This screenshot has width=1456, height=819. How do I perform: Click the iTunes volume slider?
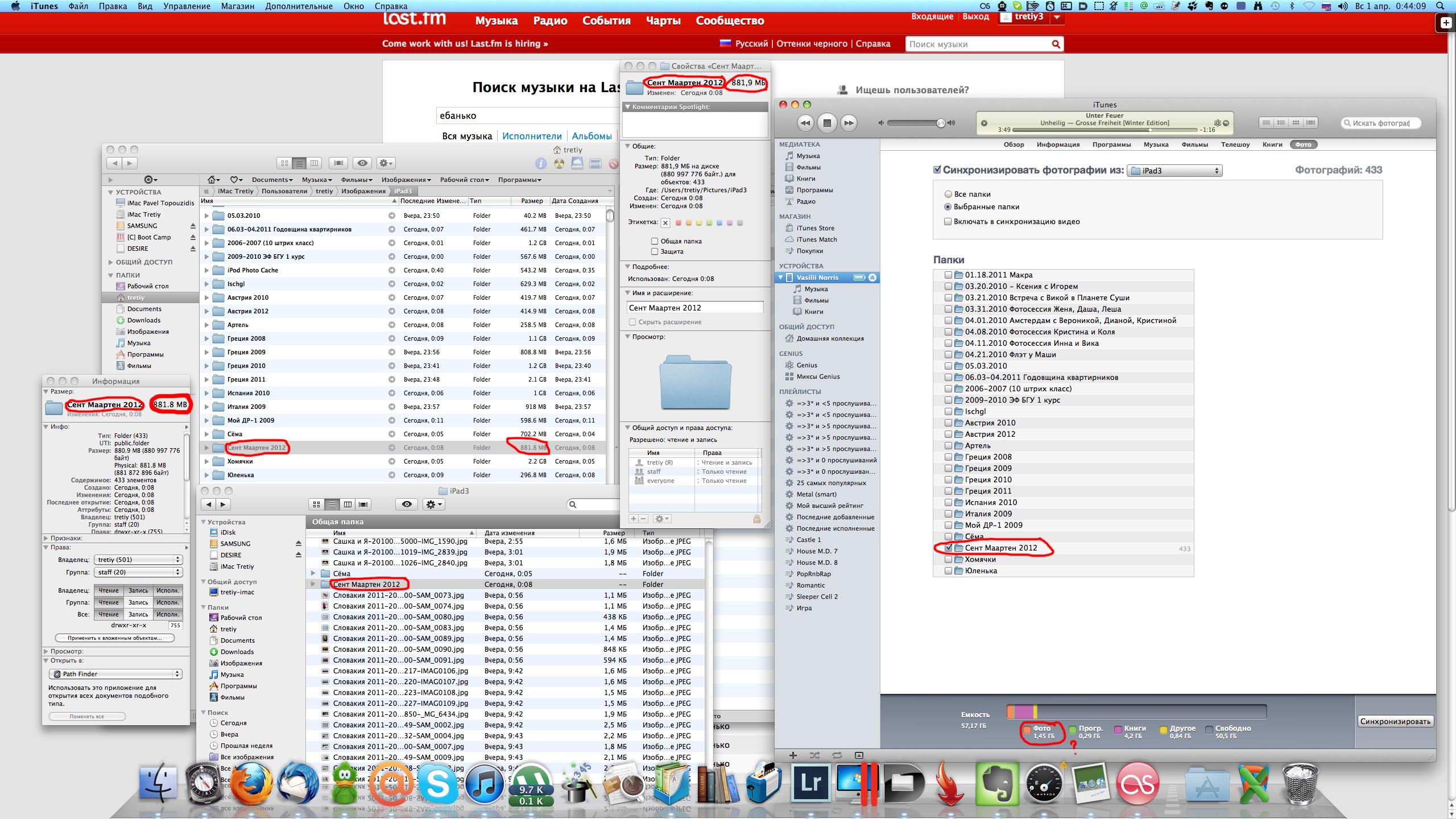[916, 123]
